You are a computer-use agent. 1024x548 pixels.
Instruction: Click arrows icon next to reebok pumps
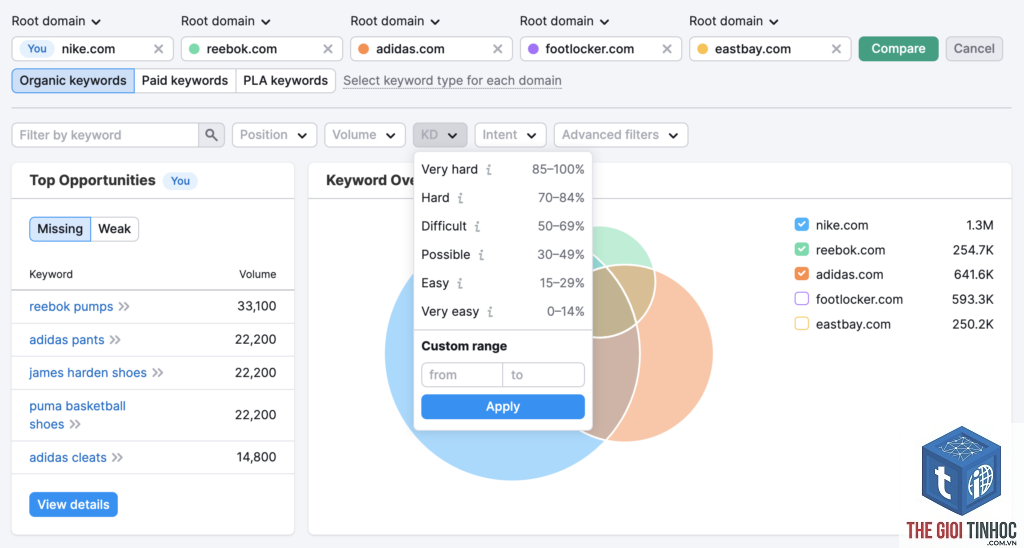[x=124, y=307]
